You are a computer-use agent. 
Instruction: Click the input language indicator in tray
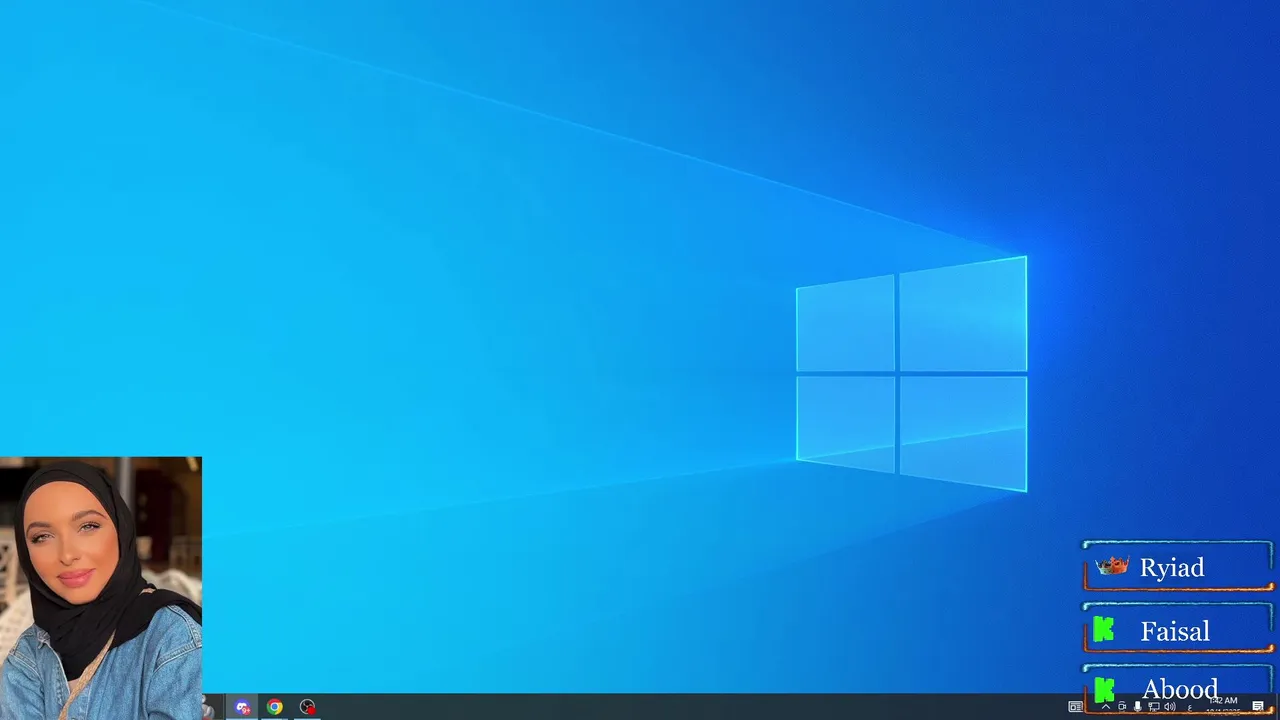pos(1189,707)
